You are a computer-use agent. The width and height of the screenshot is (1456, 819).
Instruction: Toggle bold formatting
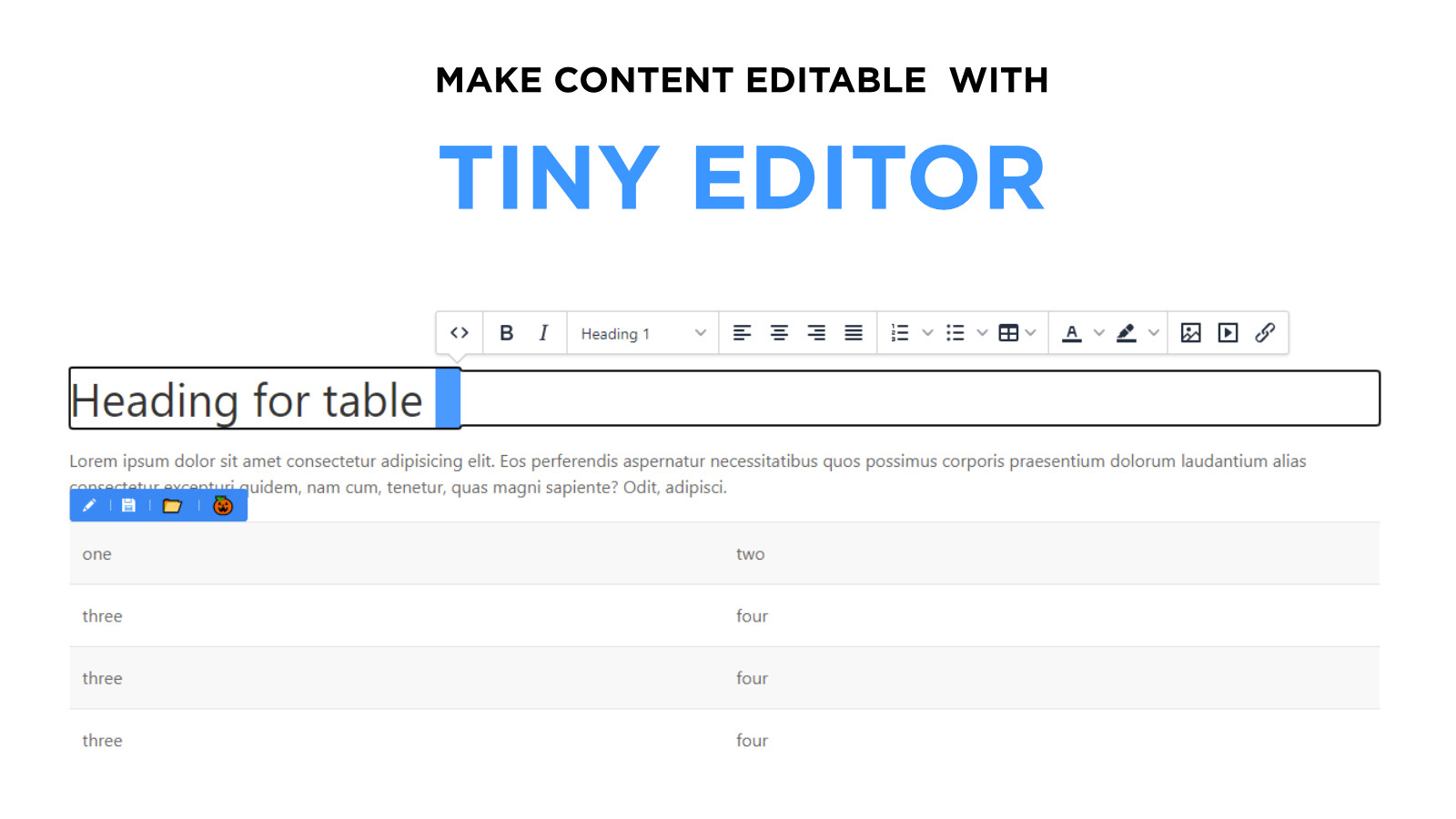(507, 333)
